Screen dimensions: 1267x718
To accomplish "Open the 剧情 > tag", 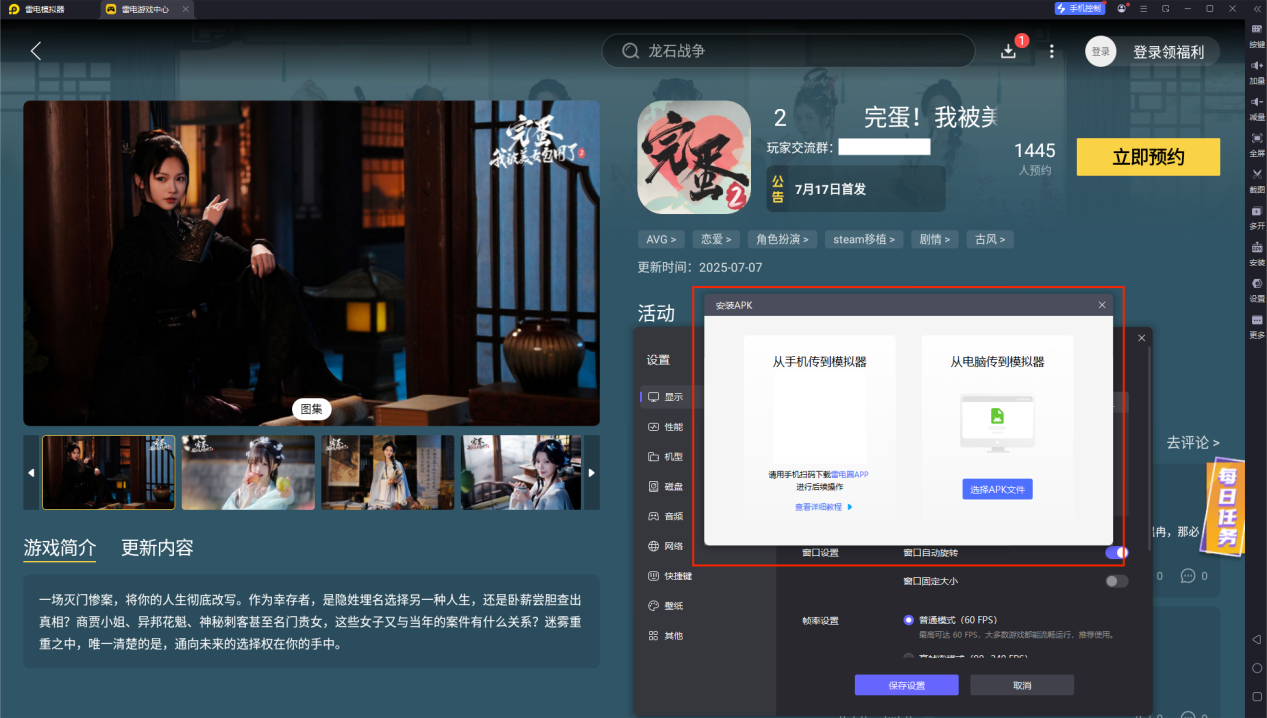I will tap(935, 239).
